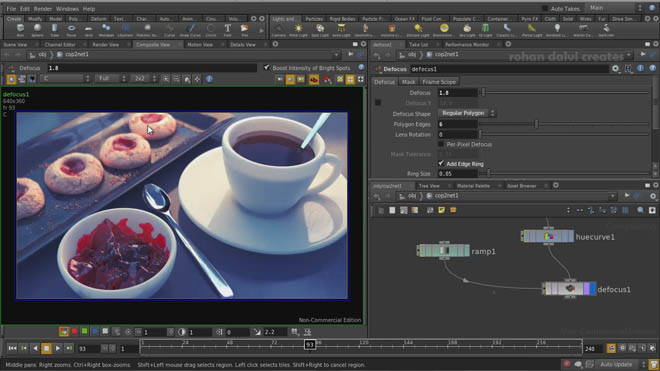The height and width of the screenshot is (371, 660).
Task: Switch to the Render View tab
Action: [105, 44]
